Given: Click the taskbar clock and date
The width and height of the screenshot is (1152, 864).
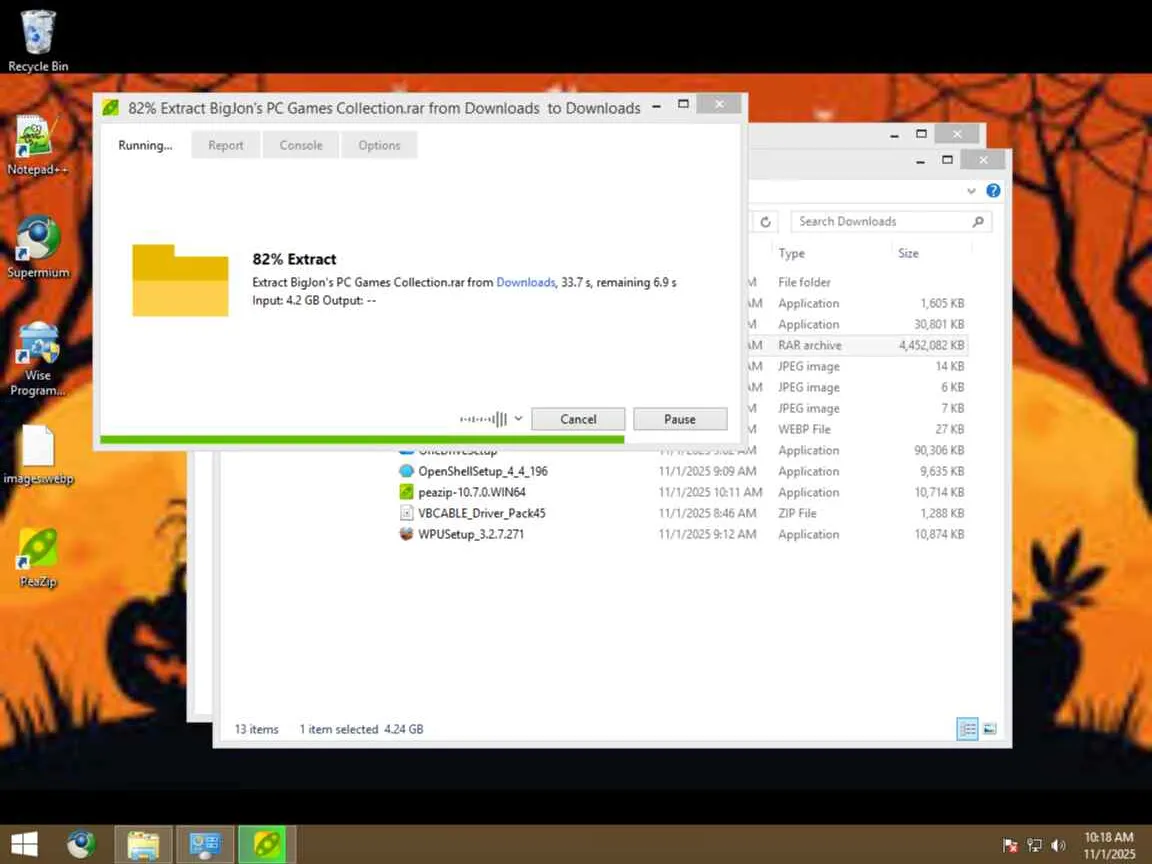Looking at the screenshot, I should [1109, 845].
